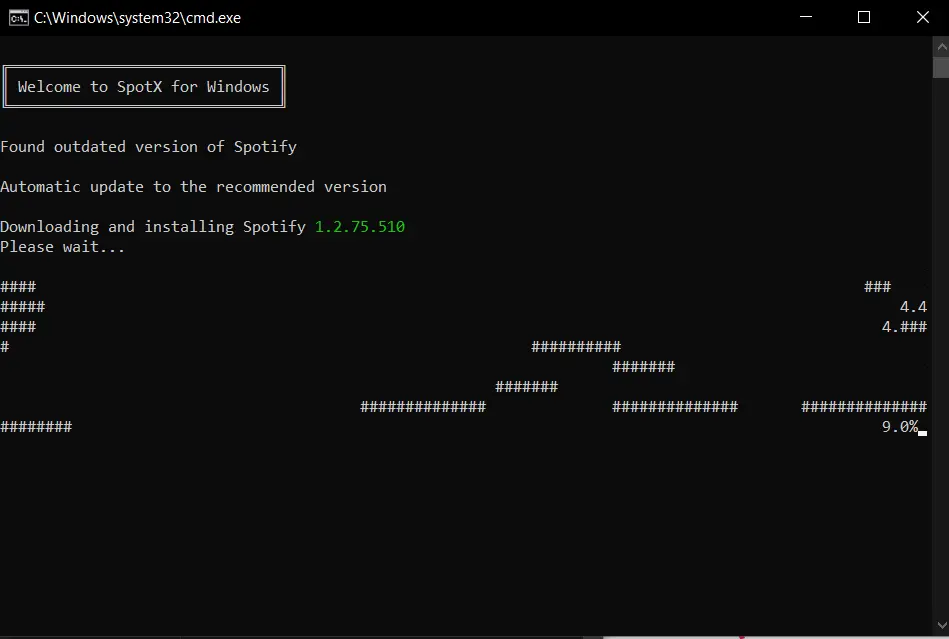Click the 'Please wait...' line
The height and width of the screenshot is (639, 949).
(62, 247)
